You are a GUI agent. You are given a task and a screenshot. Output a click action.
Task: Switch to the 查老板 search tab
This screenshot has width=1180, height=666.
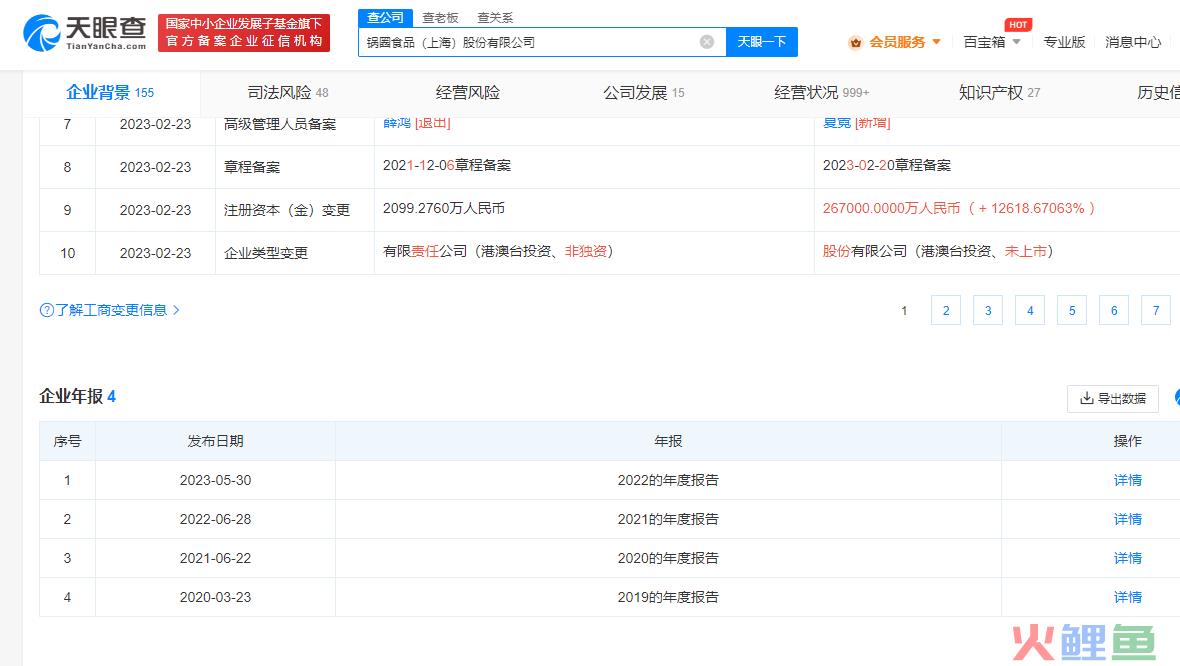coord(440,17)
